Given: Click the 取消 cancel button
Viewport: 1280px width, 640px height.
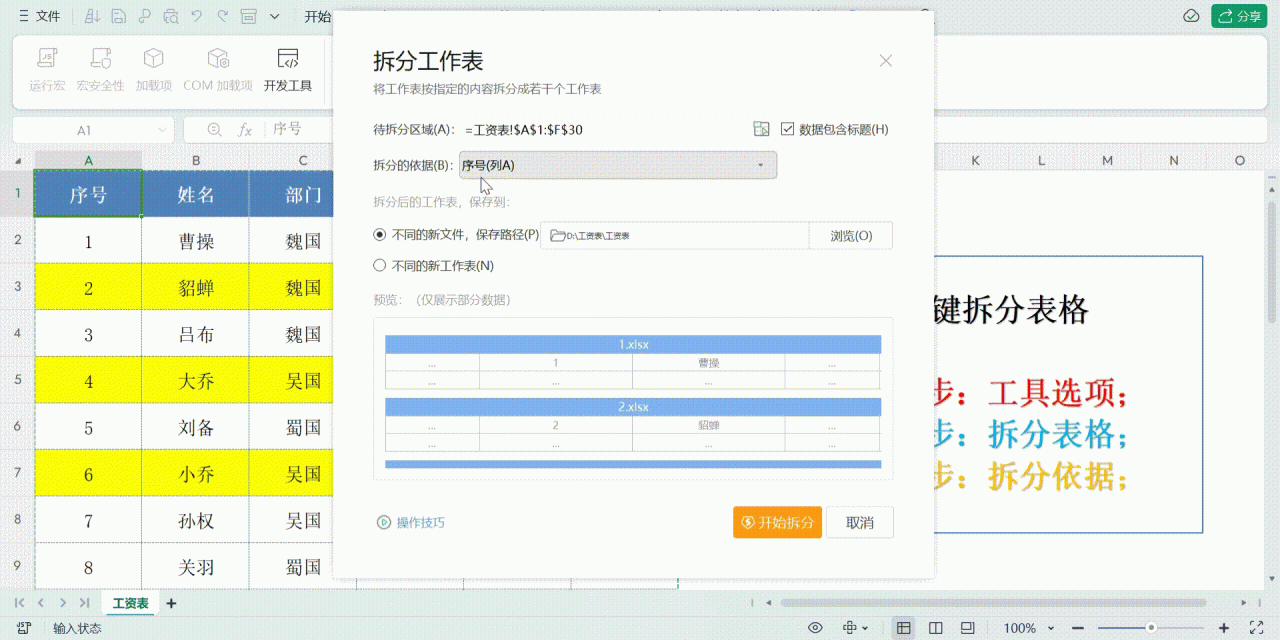Looking at the screenshot, I should click(x=859, y=522).
